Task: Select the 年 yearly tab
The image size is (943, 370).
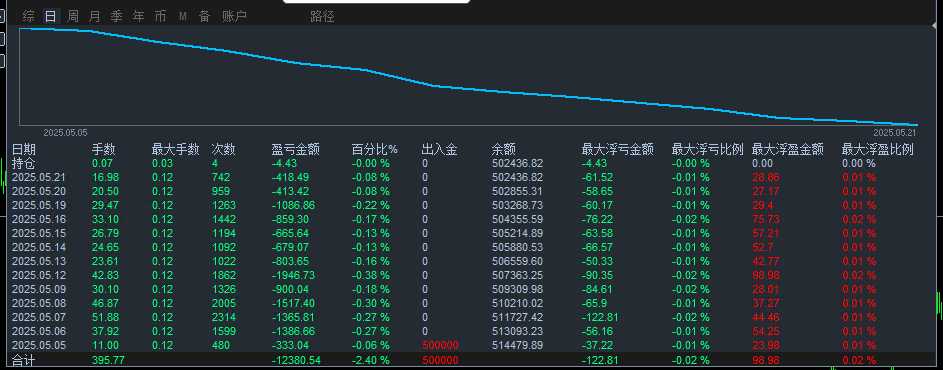Action: point(138,16)
